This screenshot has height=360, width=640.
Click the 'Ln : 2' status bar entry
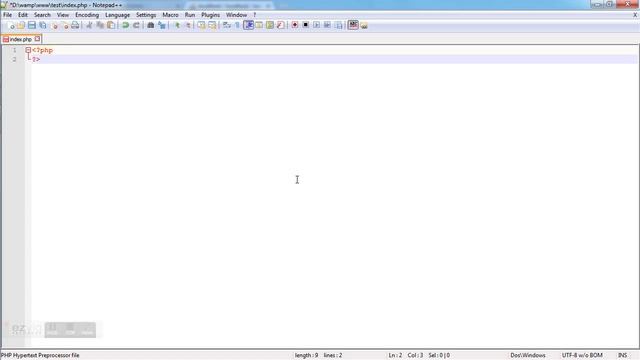(395, 355)
